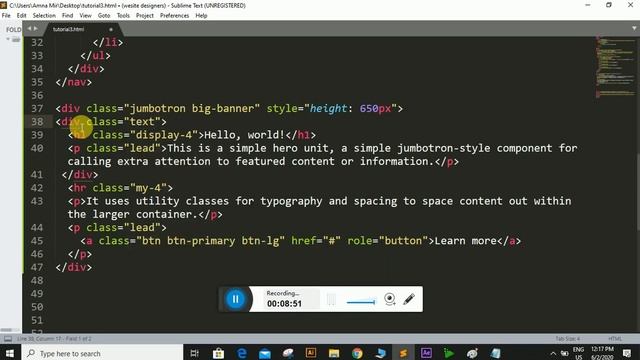Click the vertical scrollbar of the editor

[x=638, y=192]
